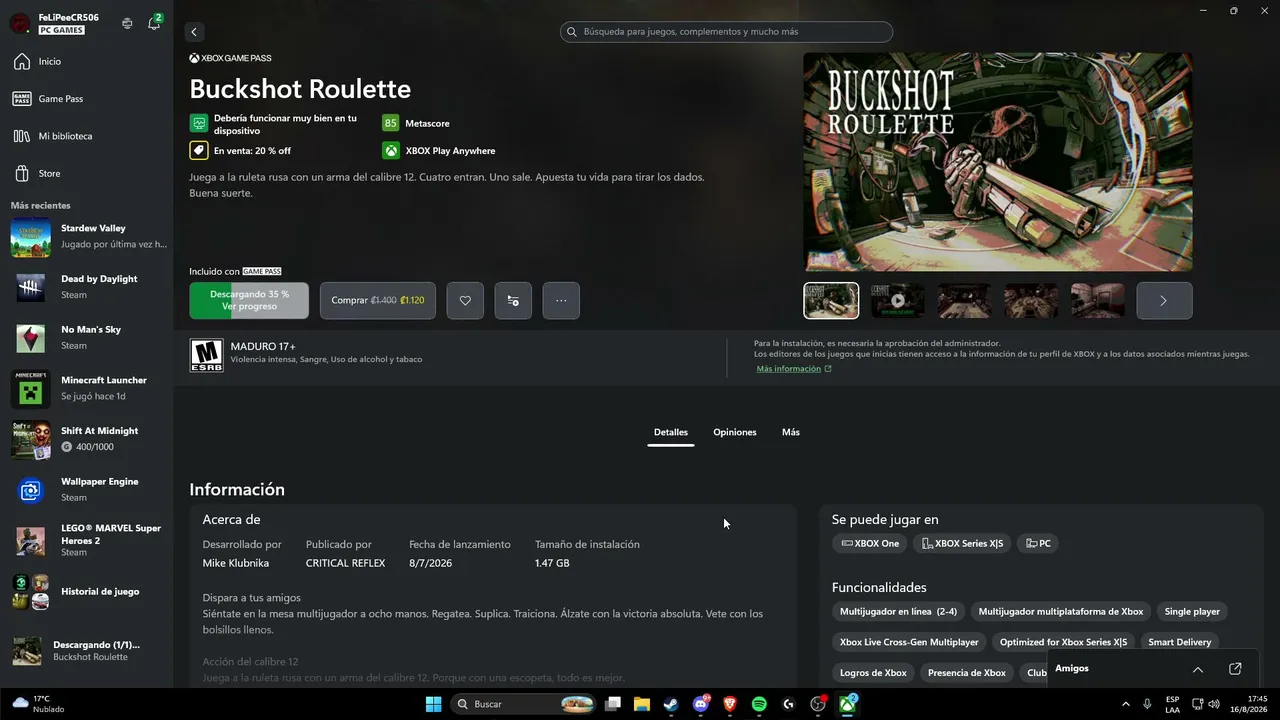The height and width of the screenshot is (720, 1280).
Task: Open No Man's Sky from recent list
Action: point(87,338)
